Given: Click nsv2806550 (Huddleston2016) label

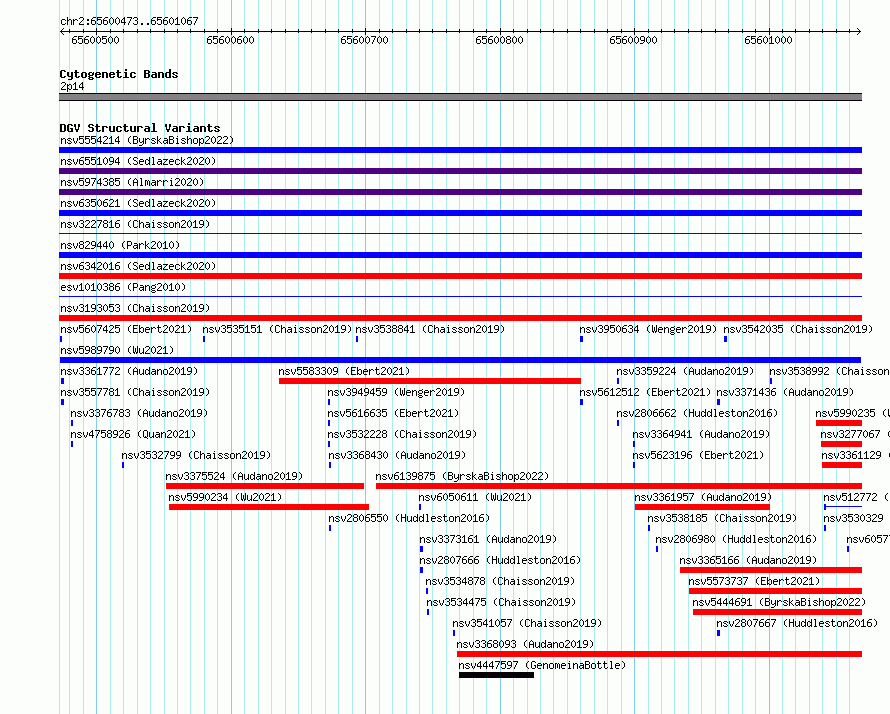Looking at the screenshot, I should point(409,518).
